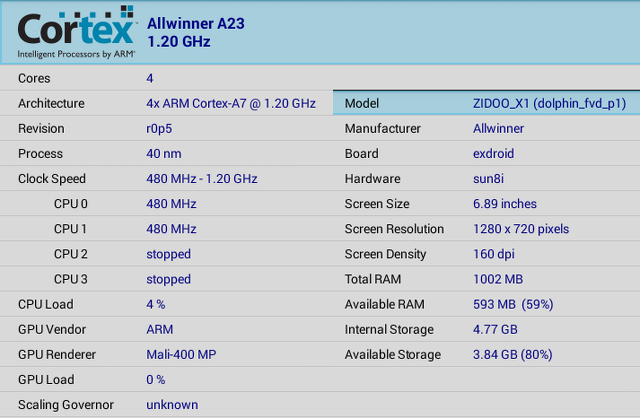Select the highlighted Model row label
Image resolution: width=640 pixels, height=418 pixels.
click(x=362, y=104)
